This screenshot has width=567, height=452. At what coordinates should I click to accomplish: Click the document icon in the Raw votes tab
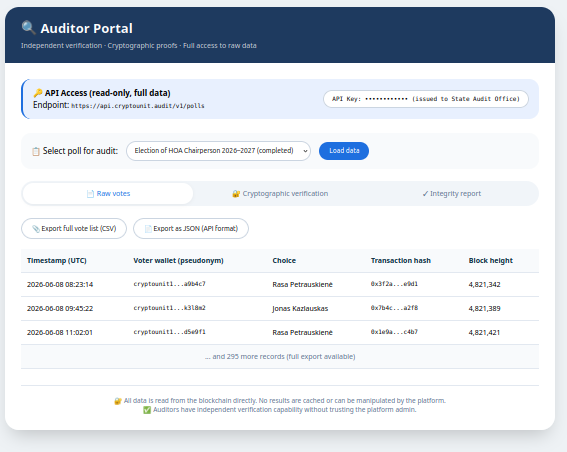pyautogui.click(x=90, y=194)
